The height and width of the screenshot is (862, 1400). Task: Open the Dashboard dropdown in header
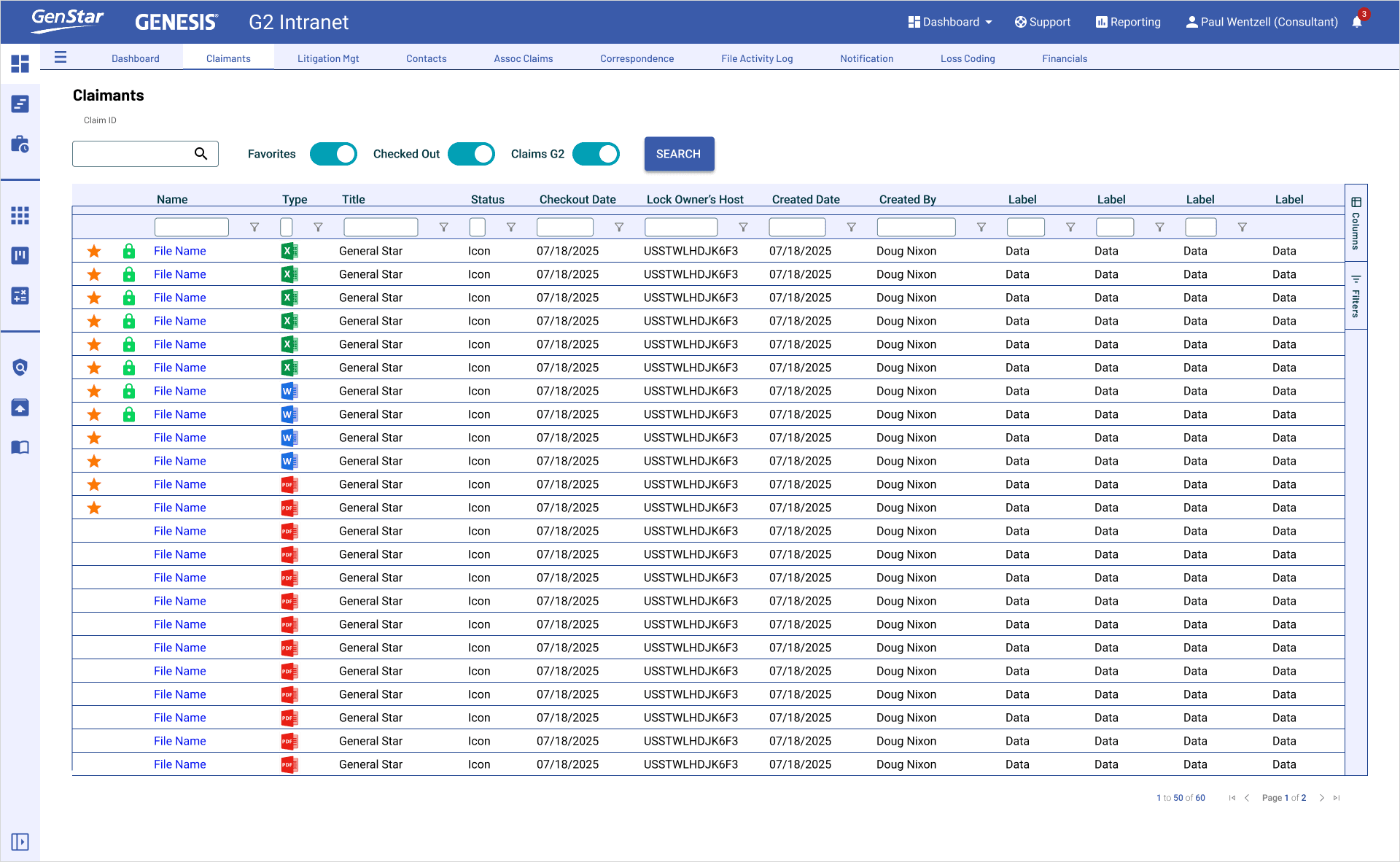(950, 22)
